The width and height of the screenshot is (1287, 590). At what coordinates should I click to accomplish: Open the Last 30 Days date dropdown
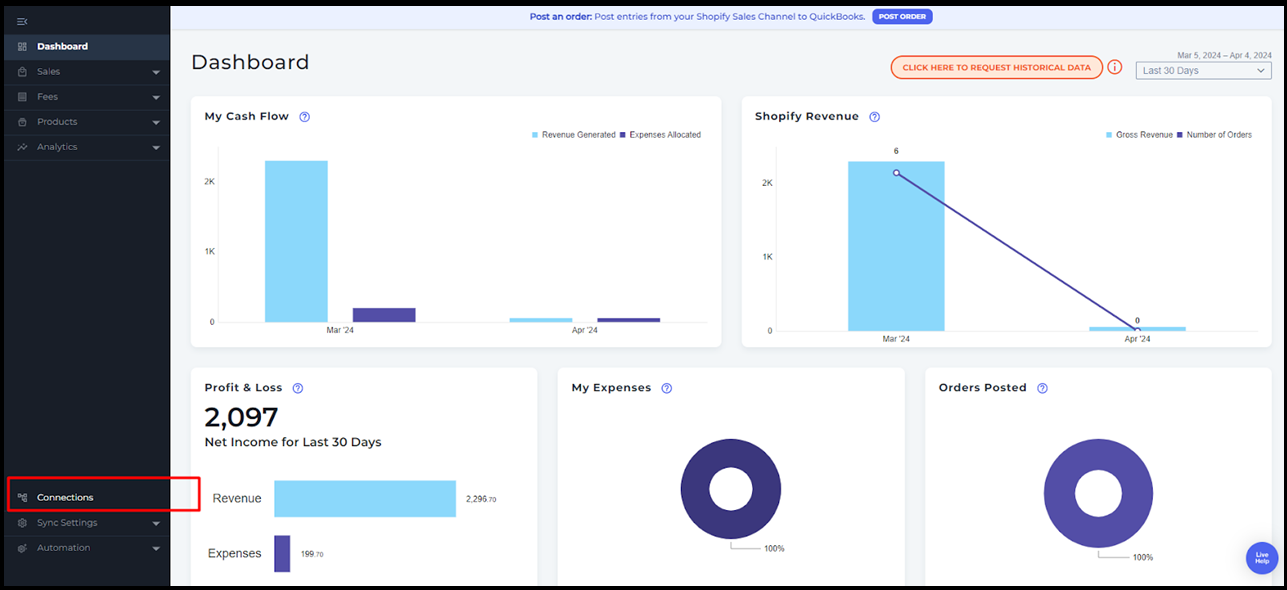tap(1203, 71)
